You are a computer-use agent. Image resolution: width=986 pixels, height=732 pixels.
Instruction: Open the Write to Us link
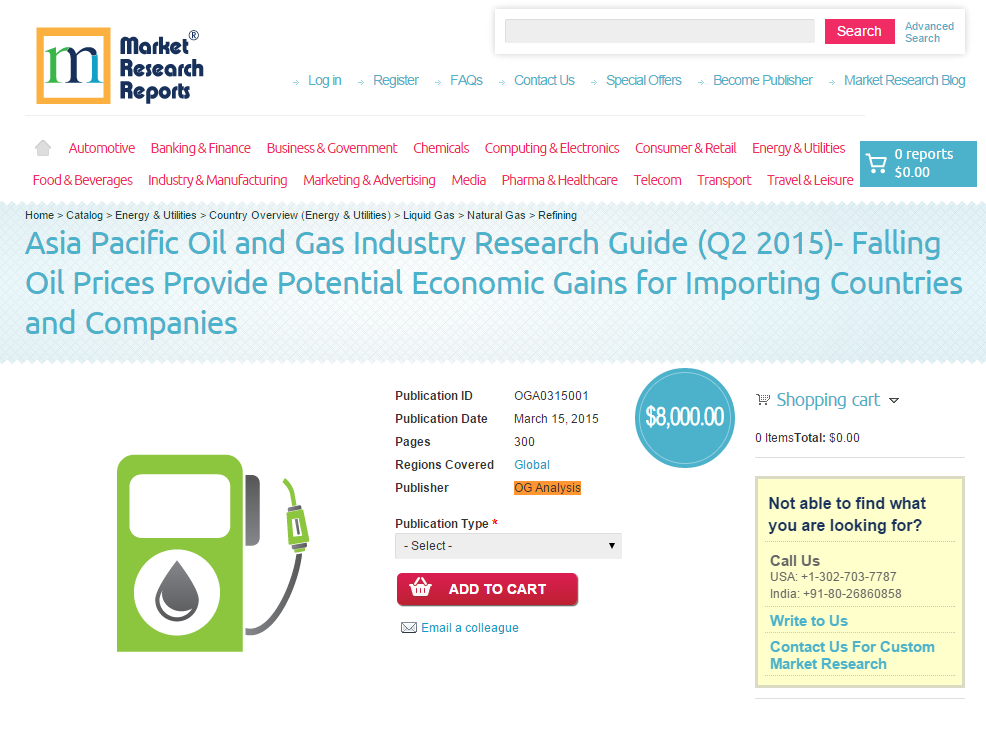pyautogui.click(x=808, y=620)
